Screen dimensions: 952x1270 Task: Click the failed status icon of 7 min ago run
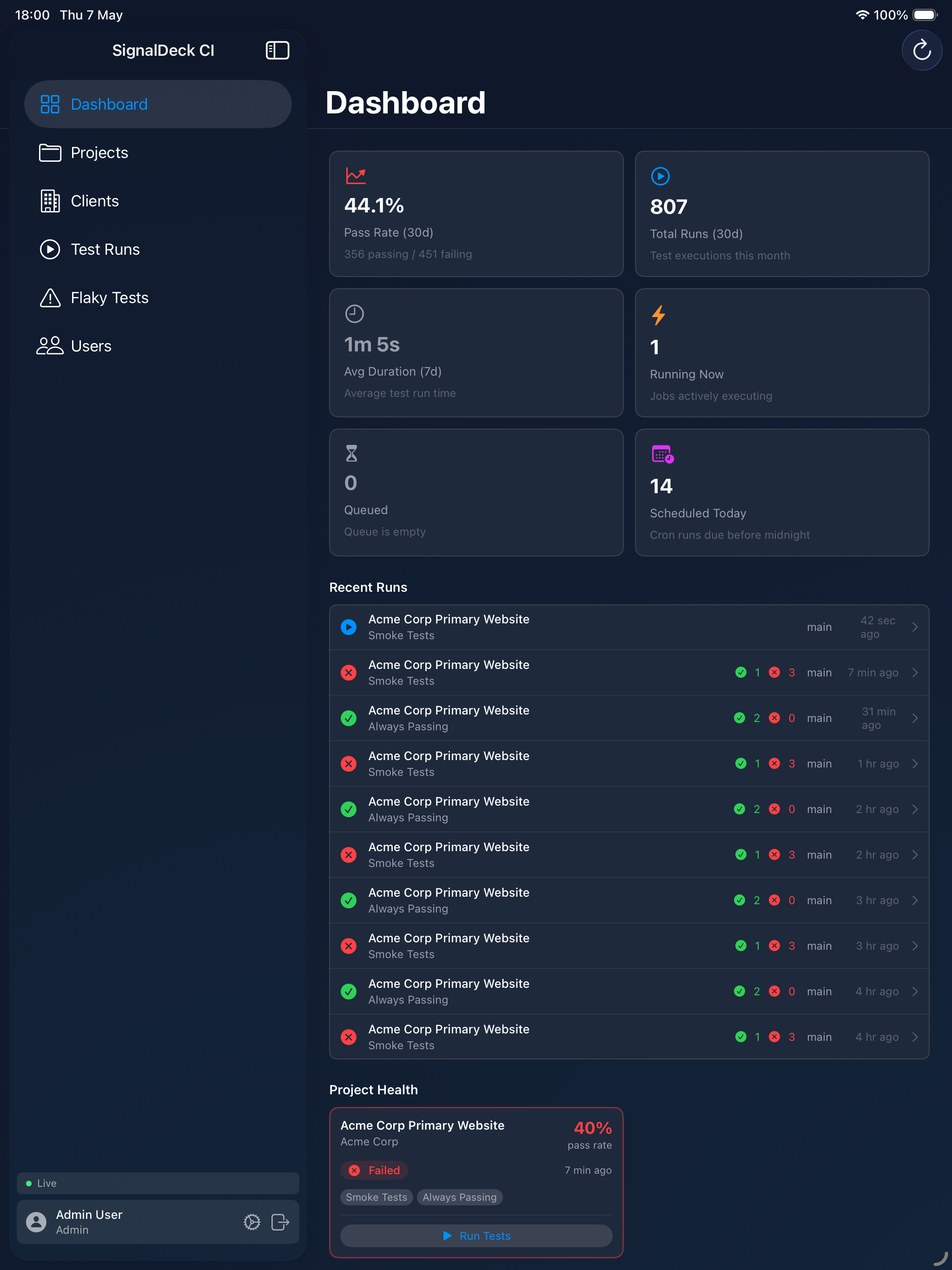349,672
